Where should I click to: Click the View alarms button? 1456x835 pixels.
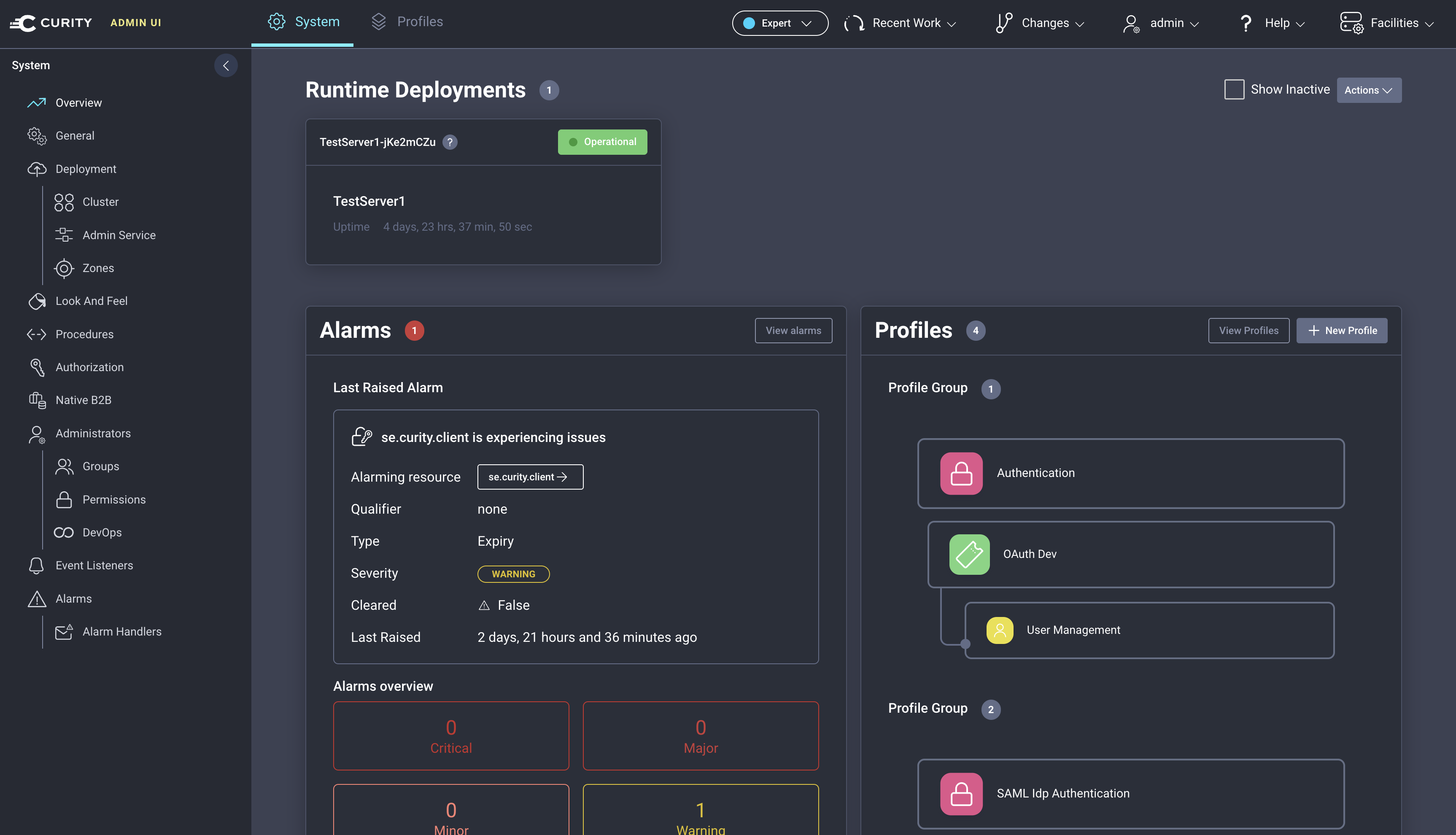[x=793, y=330]
